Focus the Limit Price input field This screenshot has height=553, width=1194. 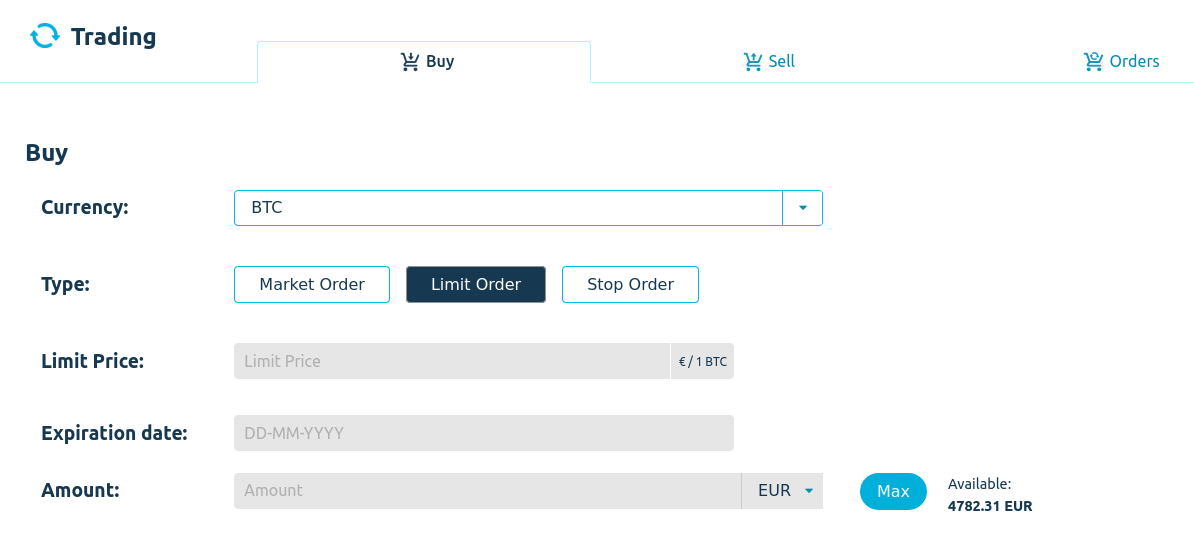click(452, 361)
